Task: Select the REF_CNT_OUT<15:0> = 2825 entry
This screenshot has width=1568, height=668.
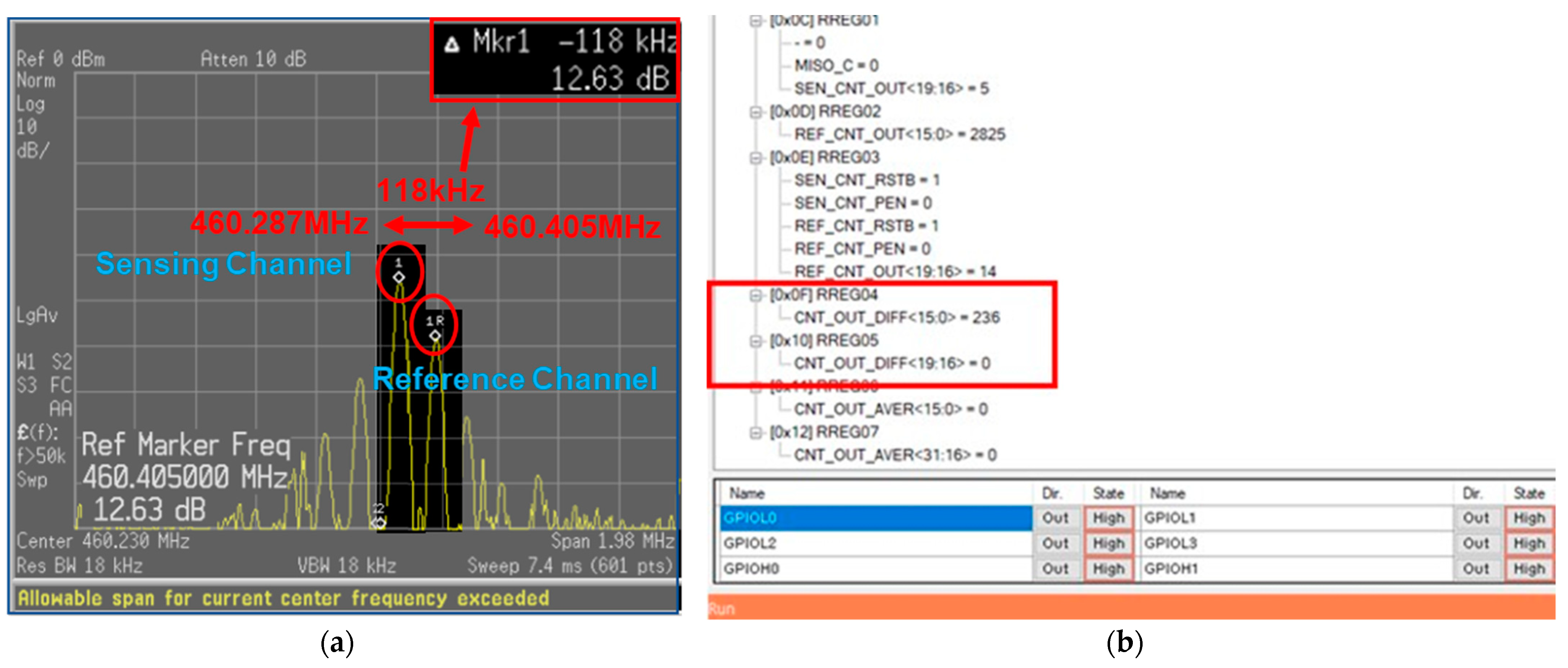Action: 899,134
